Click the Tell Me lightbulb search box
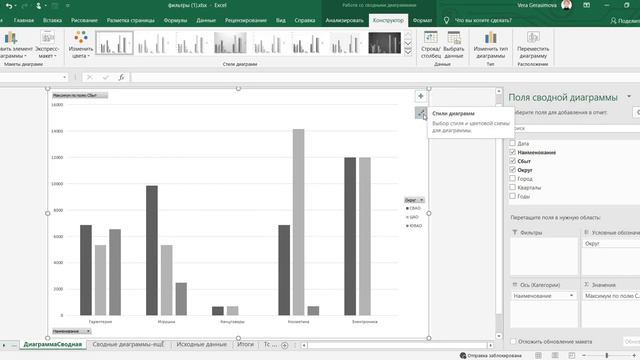 (478, 20)
